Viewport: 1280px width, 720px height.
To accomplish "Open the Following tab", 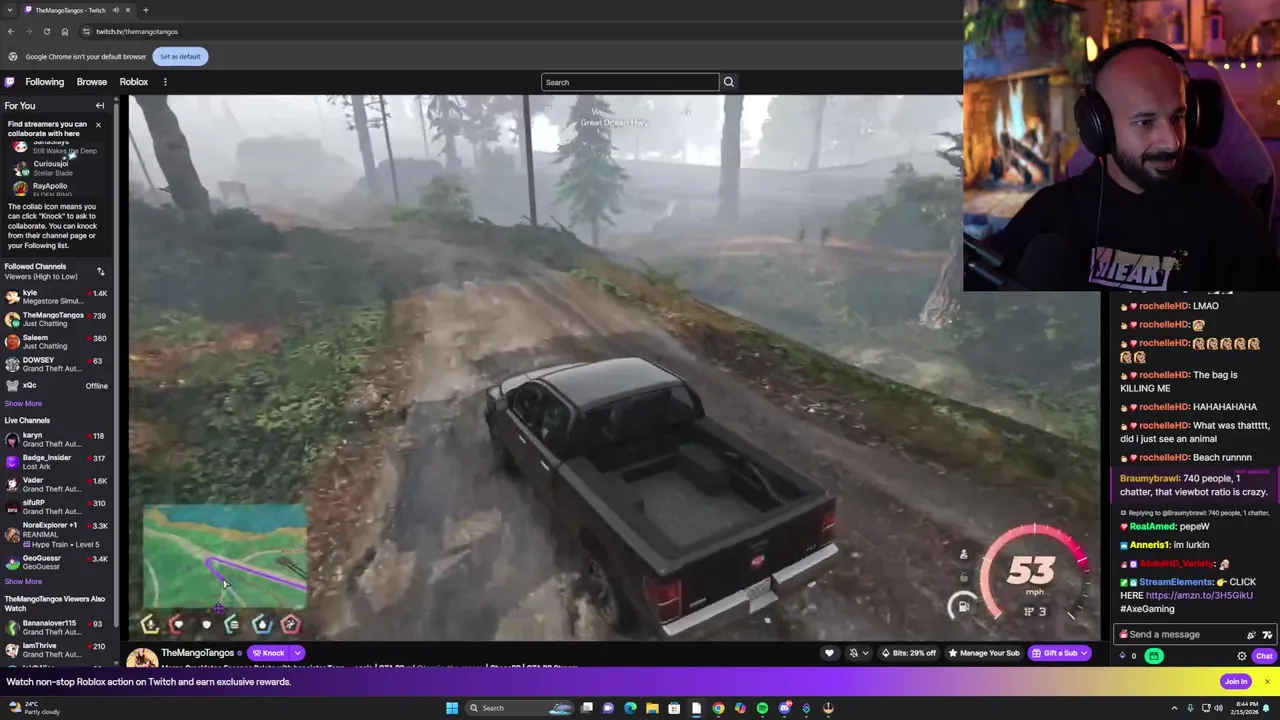I will pyautogui.click(x=44, y=82).
